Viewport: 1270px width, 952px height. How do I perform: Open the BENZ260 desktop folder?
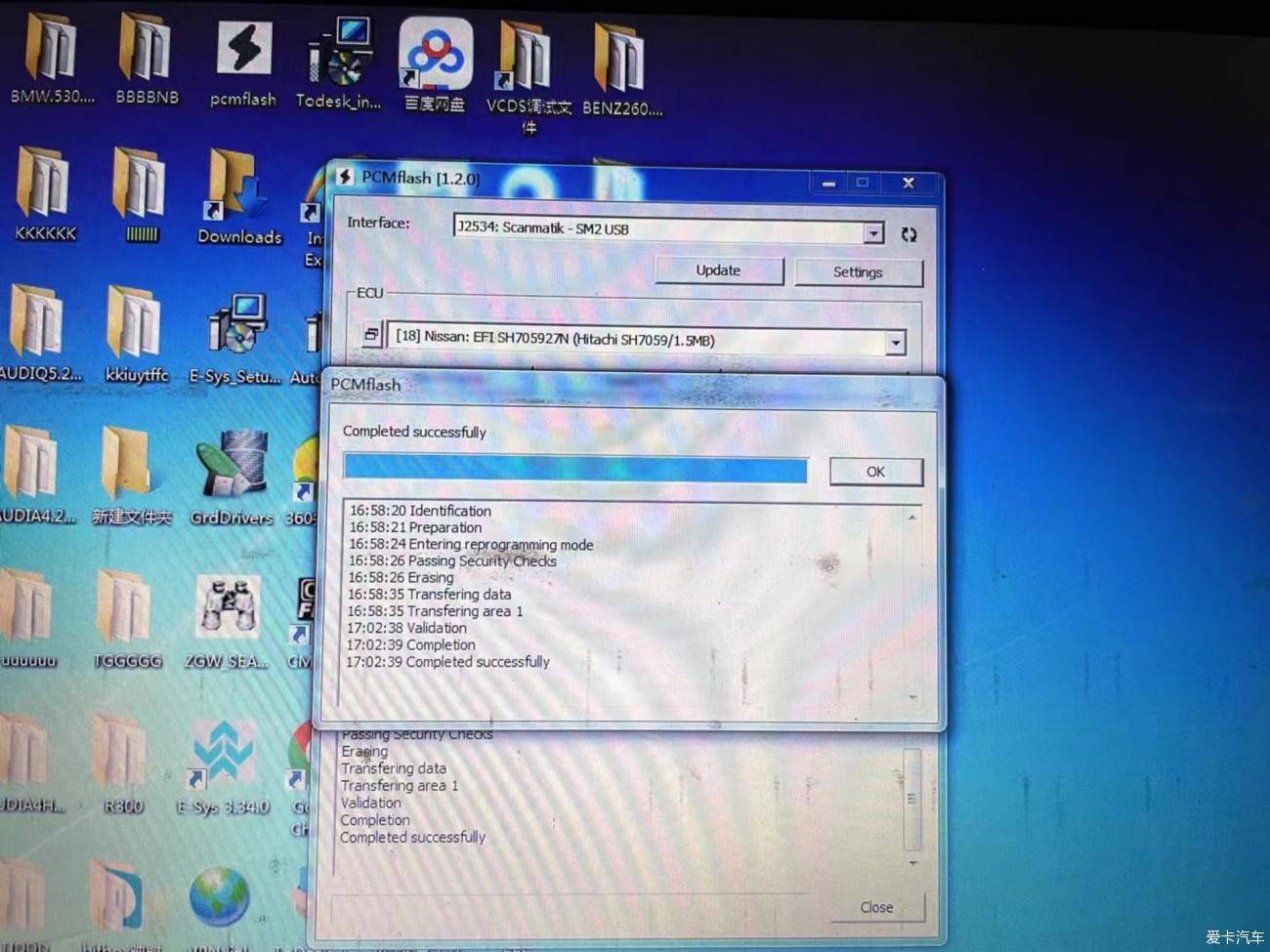[621, 70]
